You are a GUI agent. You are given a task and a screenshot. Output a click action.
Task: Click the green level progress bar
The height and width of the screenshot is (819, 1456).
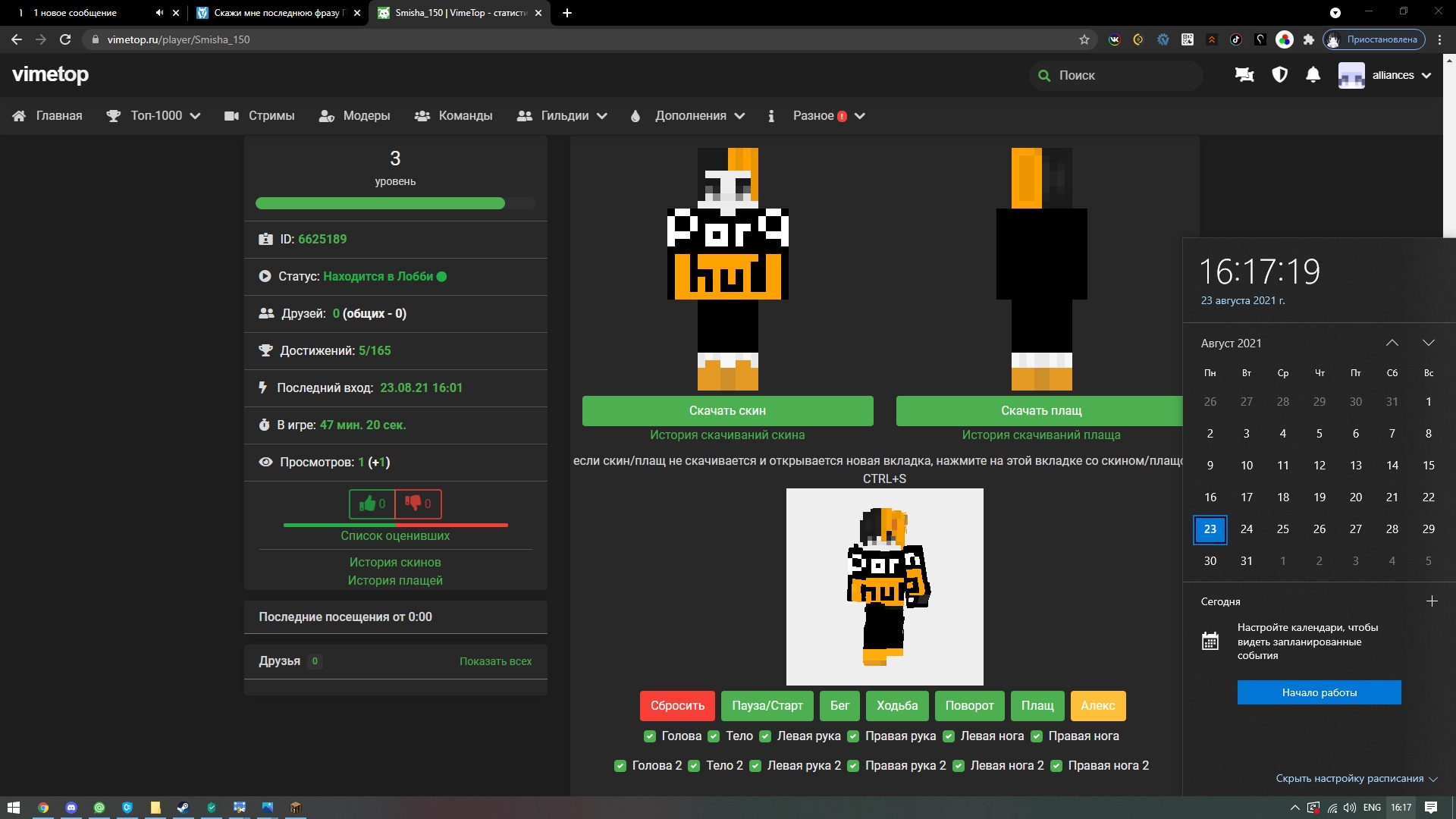pos(380,203)
